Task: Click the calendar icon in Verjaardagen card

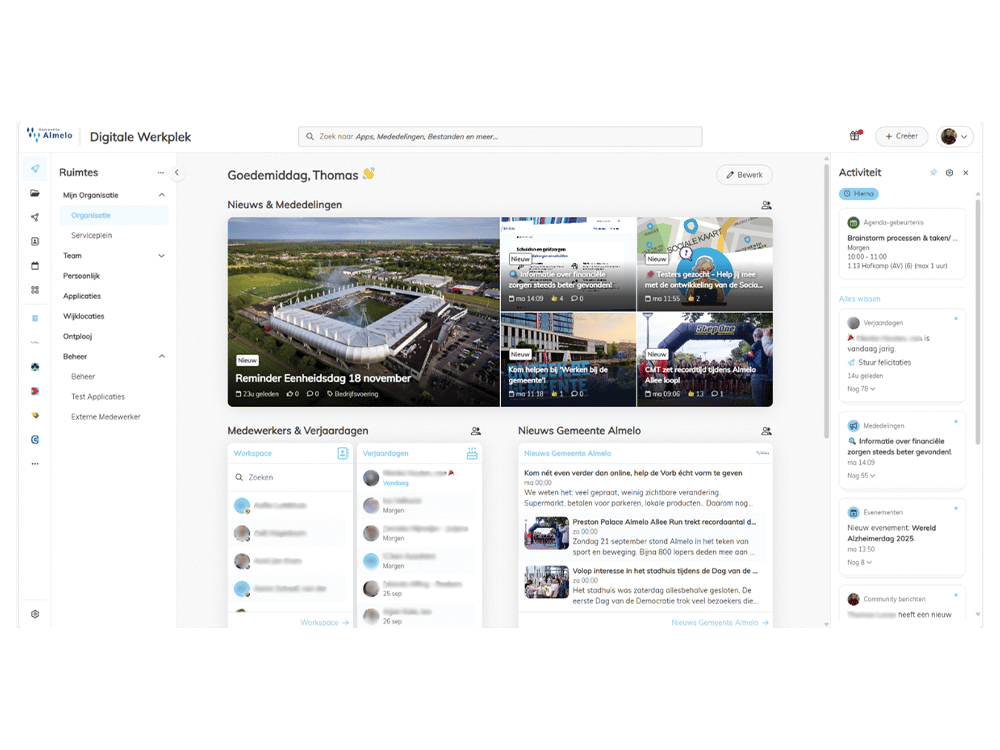Action: [472, 453]
